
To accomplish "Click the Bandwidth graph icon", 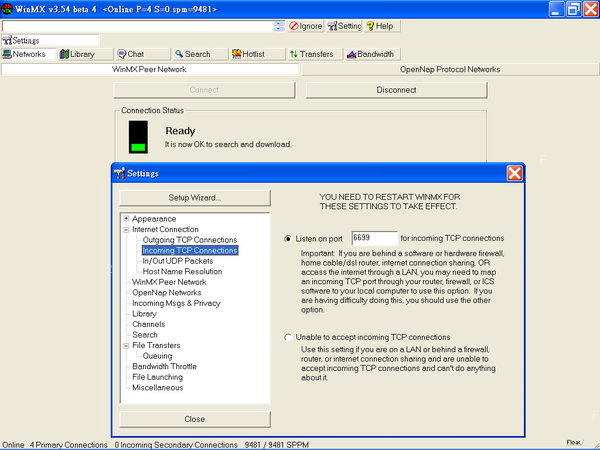I will [x=351, y=54].
